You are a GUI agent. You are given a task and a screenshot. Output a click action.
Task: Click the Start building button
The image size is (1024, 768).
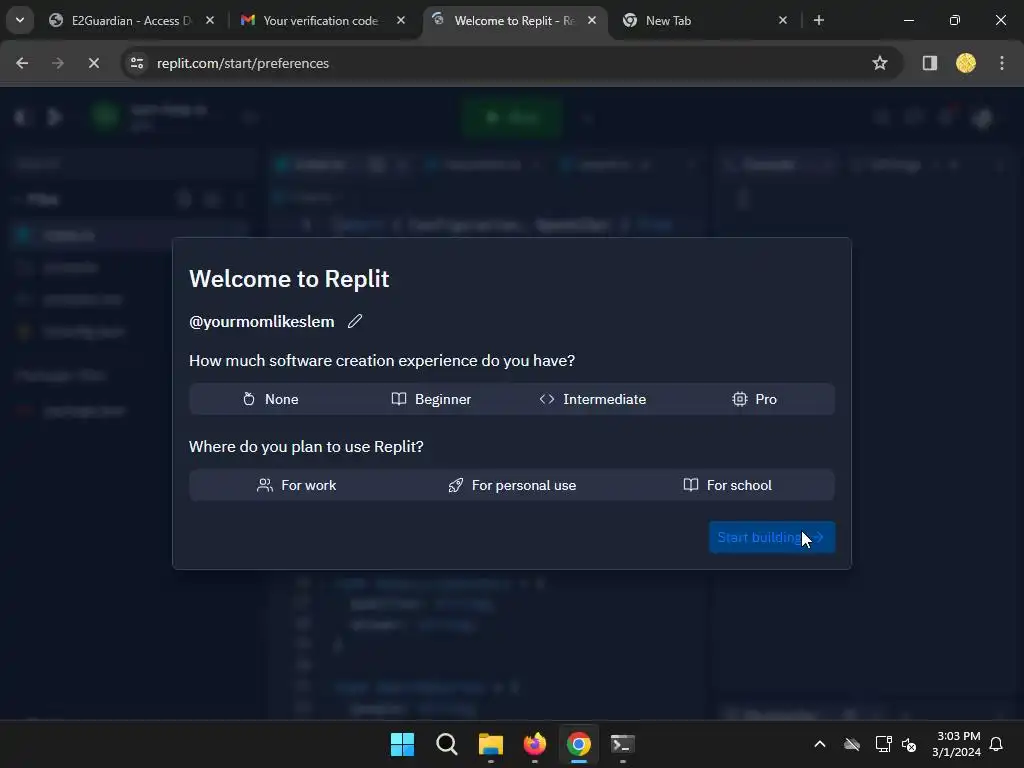click(x=771, y=537)
